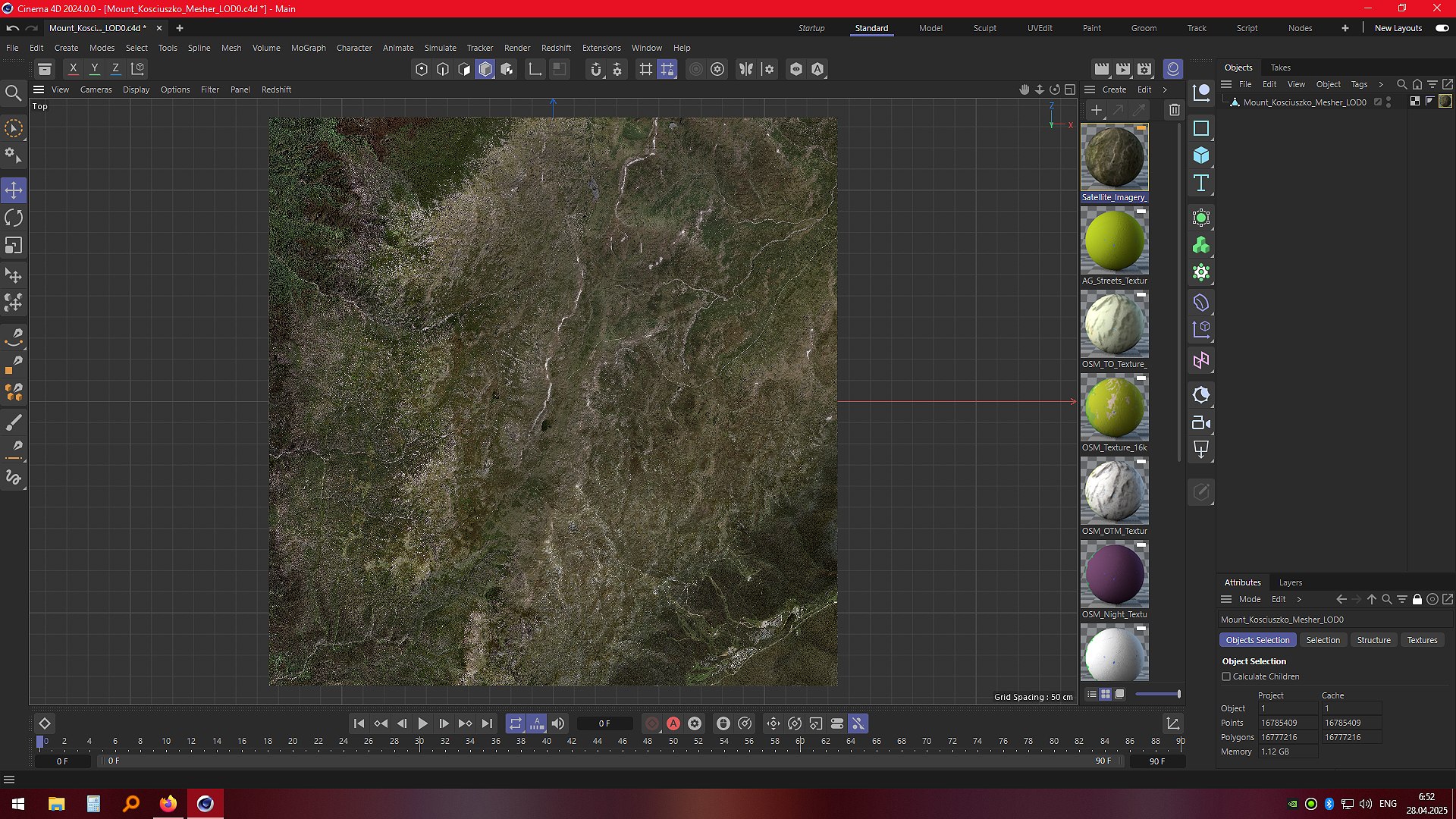Screen dimensions: 1456x819
Task: Select the Scale tool
Action: coord(14,246)
